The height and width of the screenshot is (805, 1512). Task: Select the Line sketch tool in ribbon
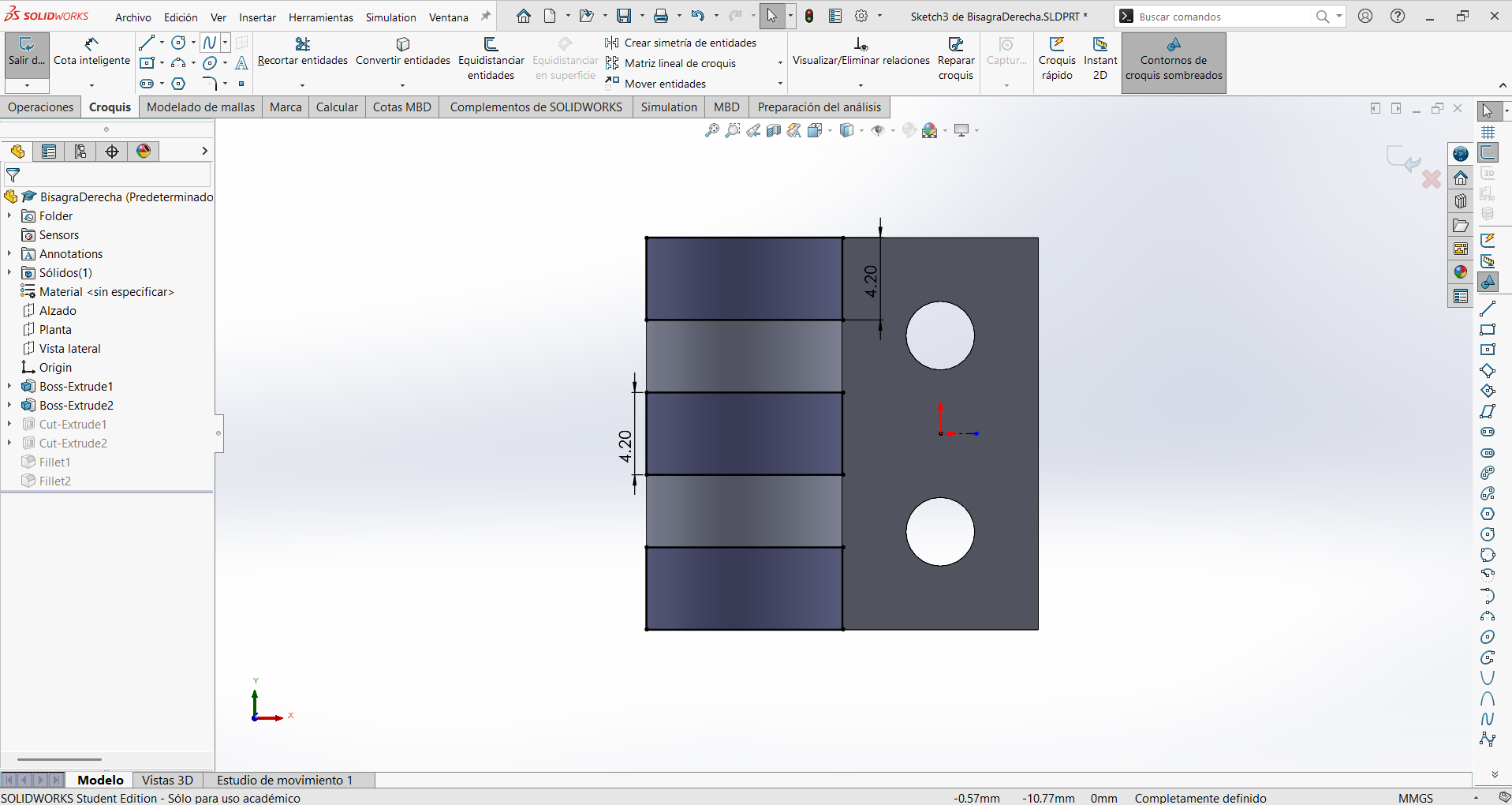tap(146, 43)
